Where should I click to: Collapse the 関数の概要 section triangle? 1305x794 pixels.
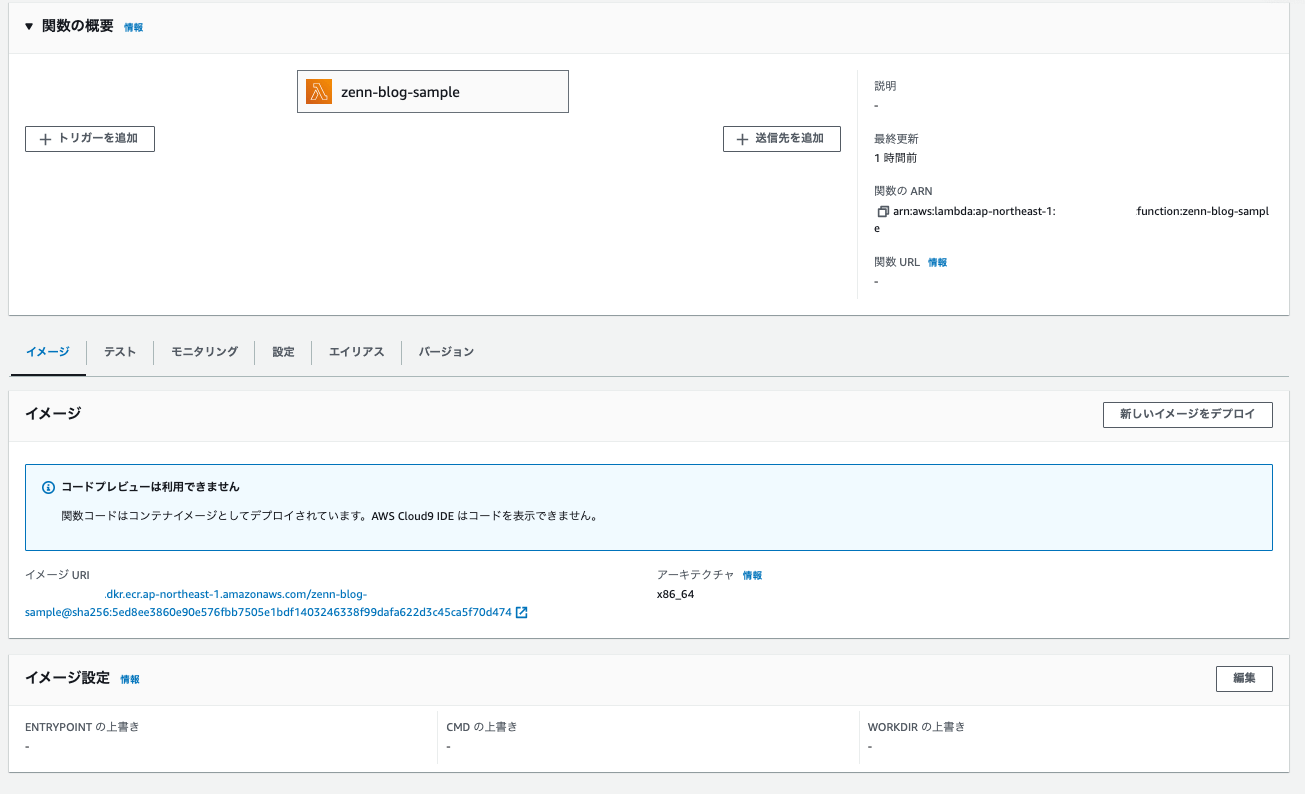(x=29, y=27)
